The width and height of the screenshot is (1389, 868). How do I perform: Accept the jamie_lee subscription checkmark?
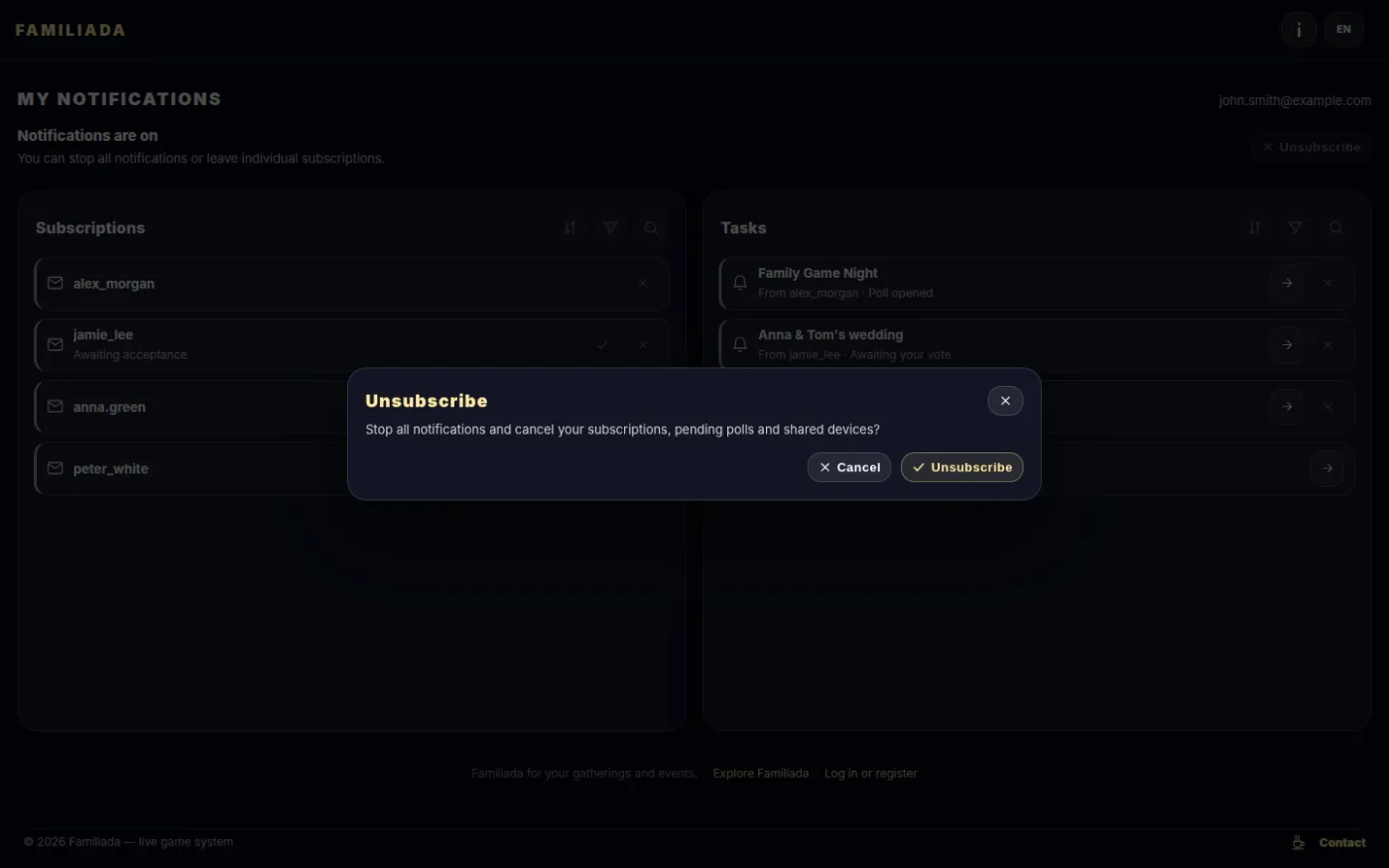602,345
